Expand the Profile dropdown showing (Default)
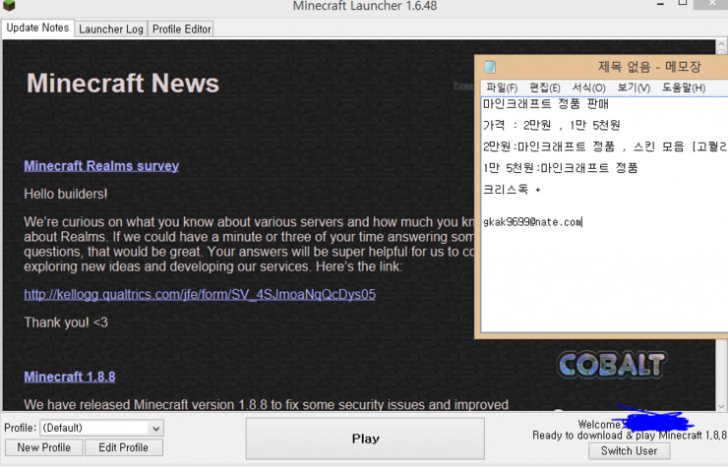The image size is (728, 467). pyautogui.click(x=100, y=428)
